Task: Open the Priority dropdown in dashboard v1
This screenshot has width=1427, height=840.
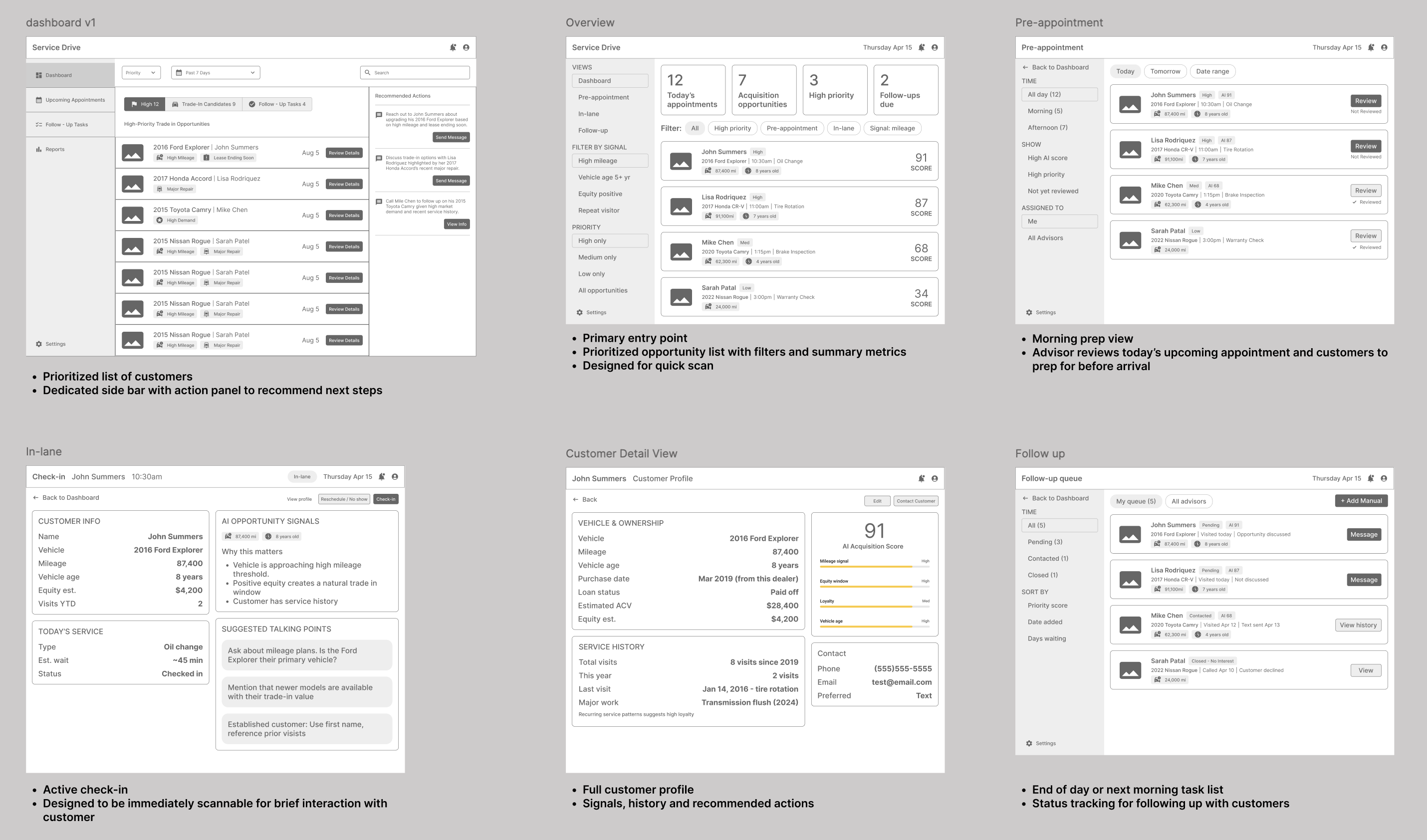Action: point(141,72)
